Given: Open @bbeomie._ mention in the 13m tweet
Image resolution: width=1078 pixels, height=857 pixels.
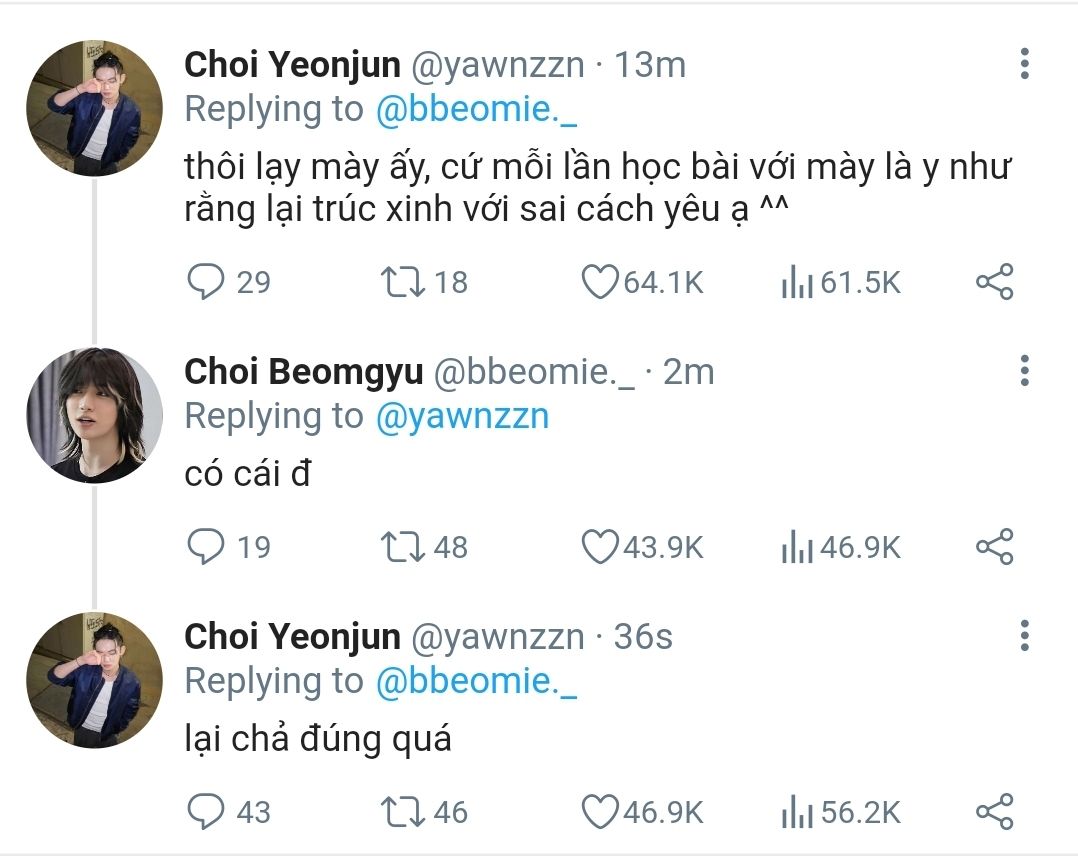Looking at the screenshot, I should [476, 110].
